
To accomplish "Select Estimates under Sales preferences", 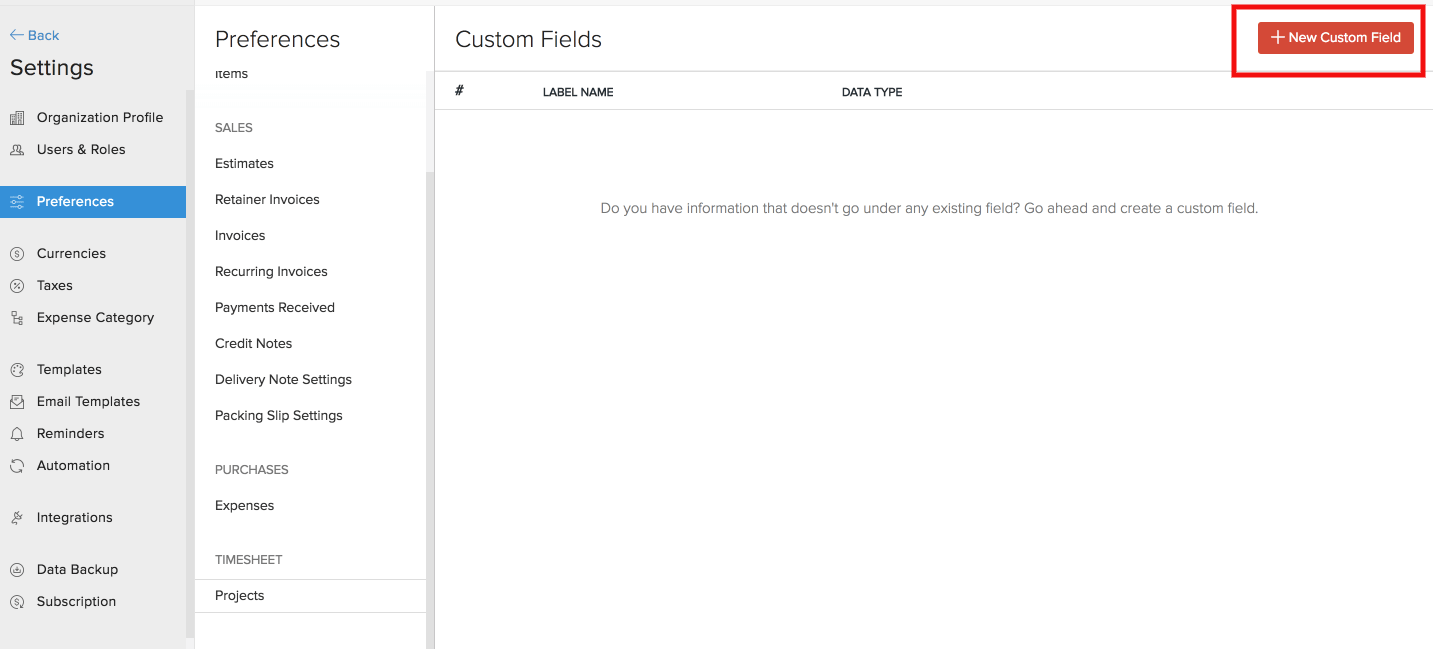I will (x=244, y=164).
